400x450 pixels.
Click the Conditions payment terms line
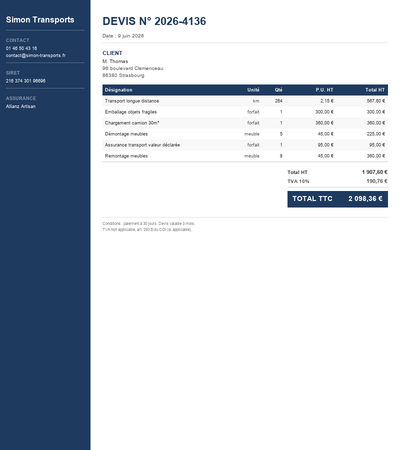point(148,224)
